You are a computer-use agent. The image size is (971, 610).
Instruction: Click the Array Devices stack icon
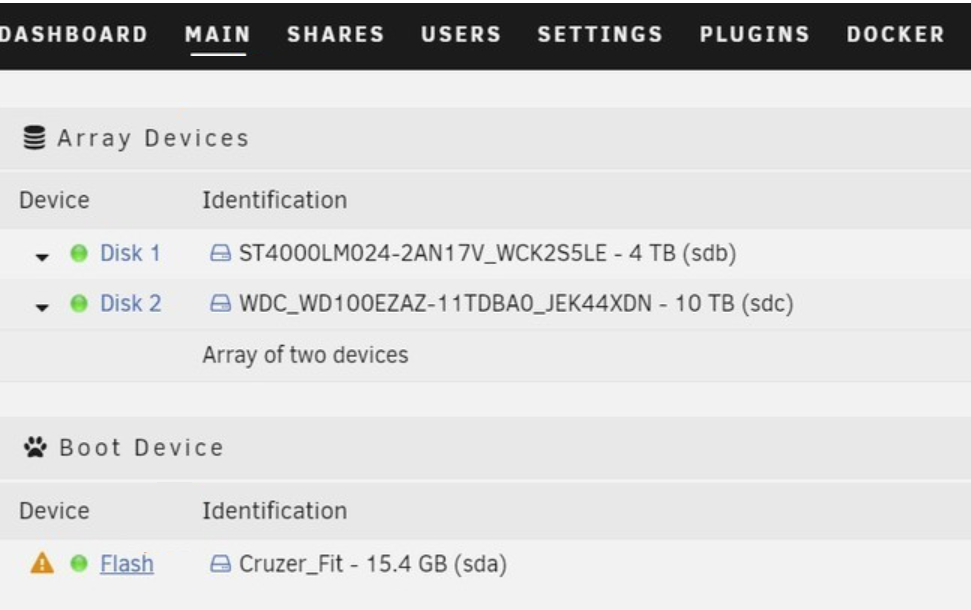coord(34,139)
